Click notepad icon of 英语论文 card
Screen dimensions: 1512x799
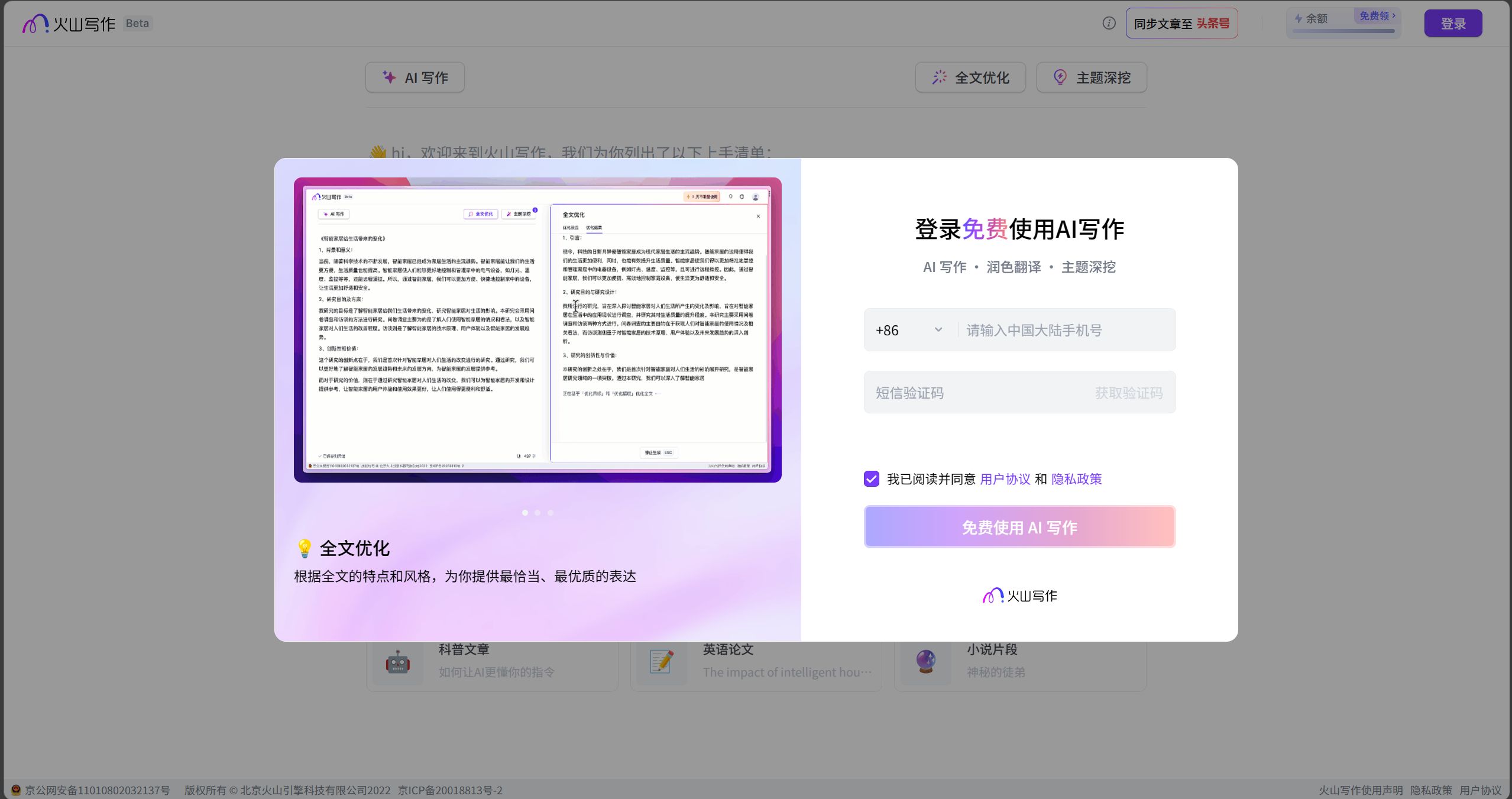pyautogui.click(x=662, y=662)
